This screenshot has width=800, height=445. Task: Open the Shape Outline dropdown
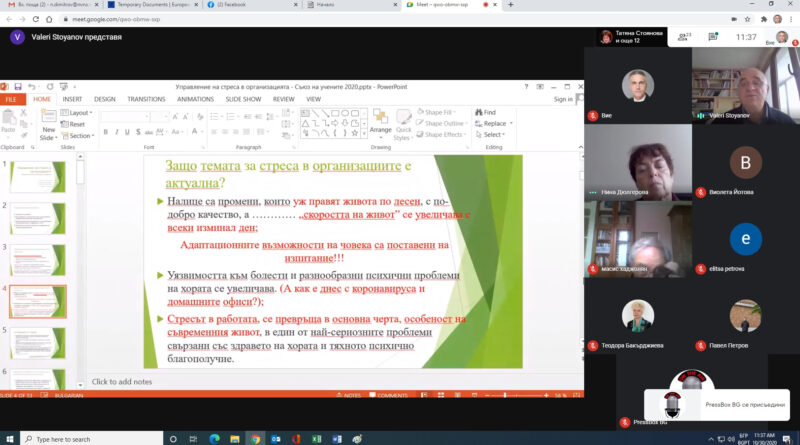click(442, 123)
